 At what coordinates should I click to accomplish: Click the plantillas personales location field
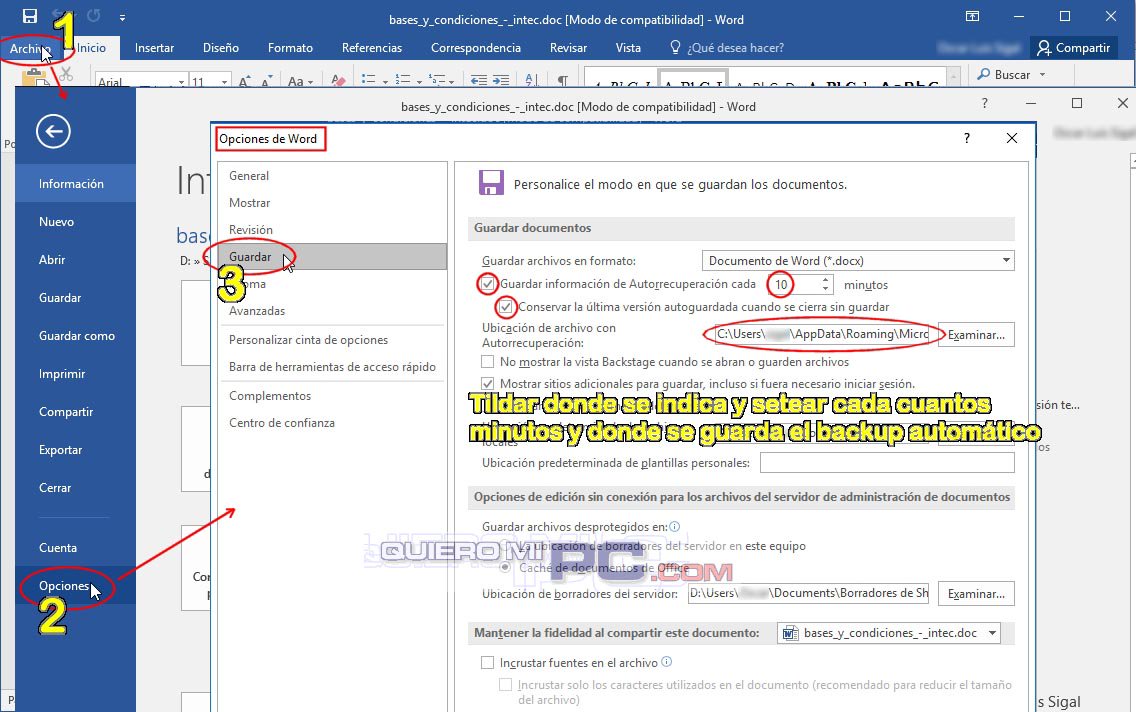(x=887, y=462)
